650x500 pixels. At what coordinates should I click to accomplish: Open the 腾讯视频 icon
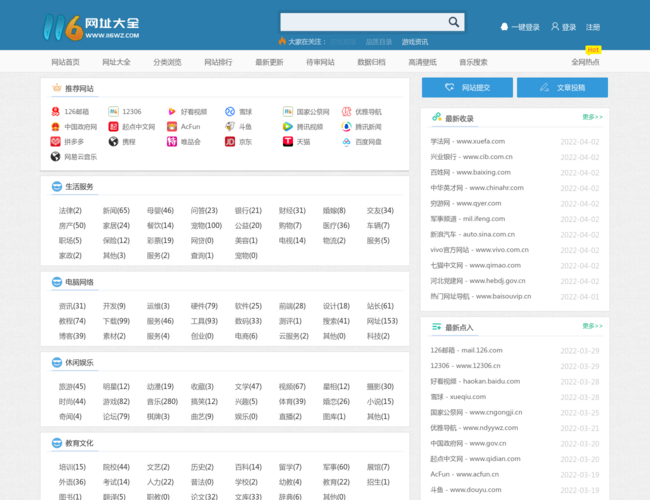[x=288, y=127]
